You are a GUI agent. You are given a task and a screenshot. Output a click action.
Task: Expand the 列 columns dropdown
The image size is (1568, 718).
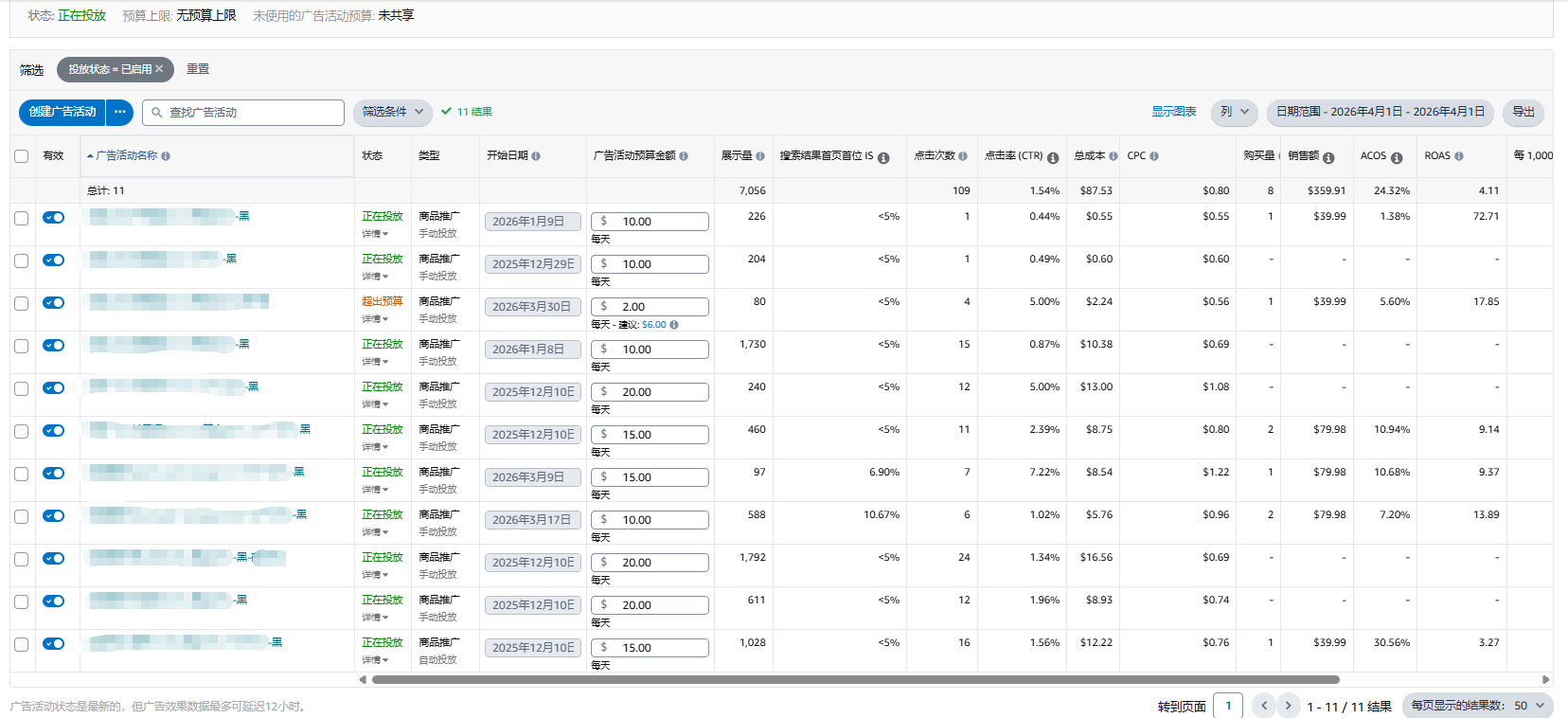tap(1234, 112)
